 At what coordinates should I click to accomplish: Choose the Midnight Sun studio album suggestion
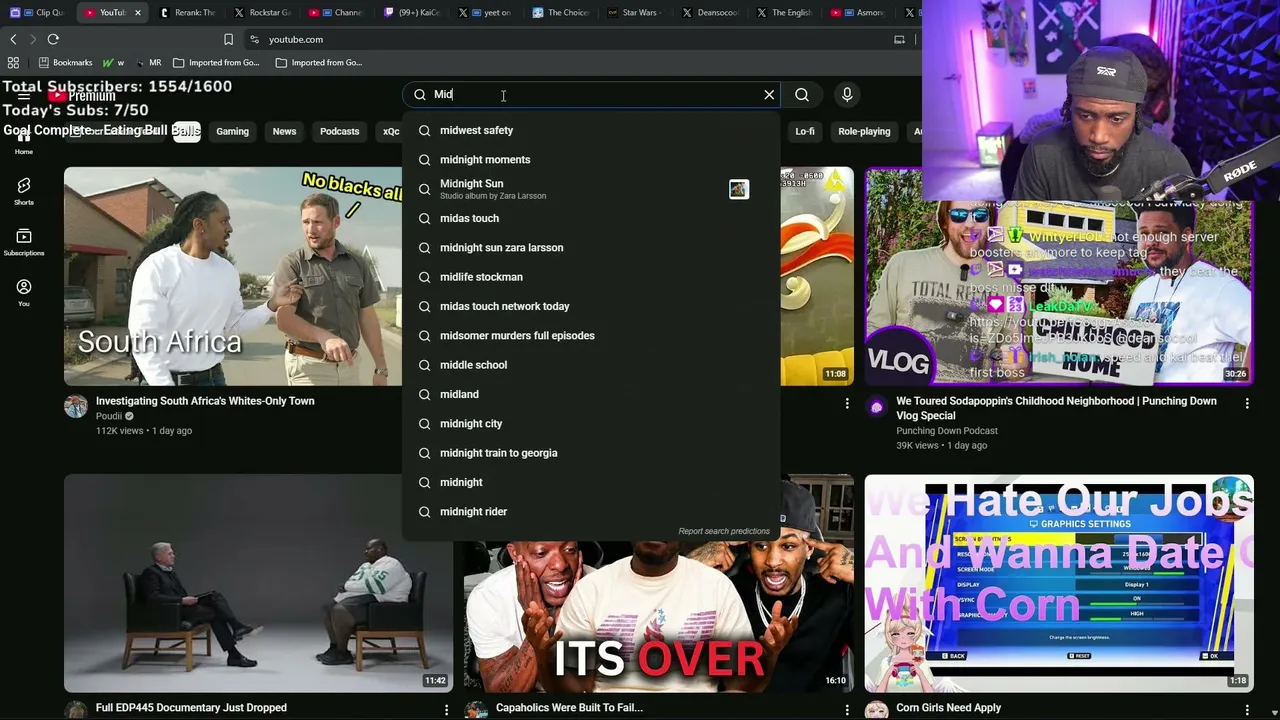[591, 189]
